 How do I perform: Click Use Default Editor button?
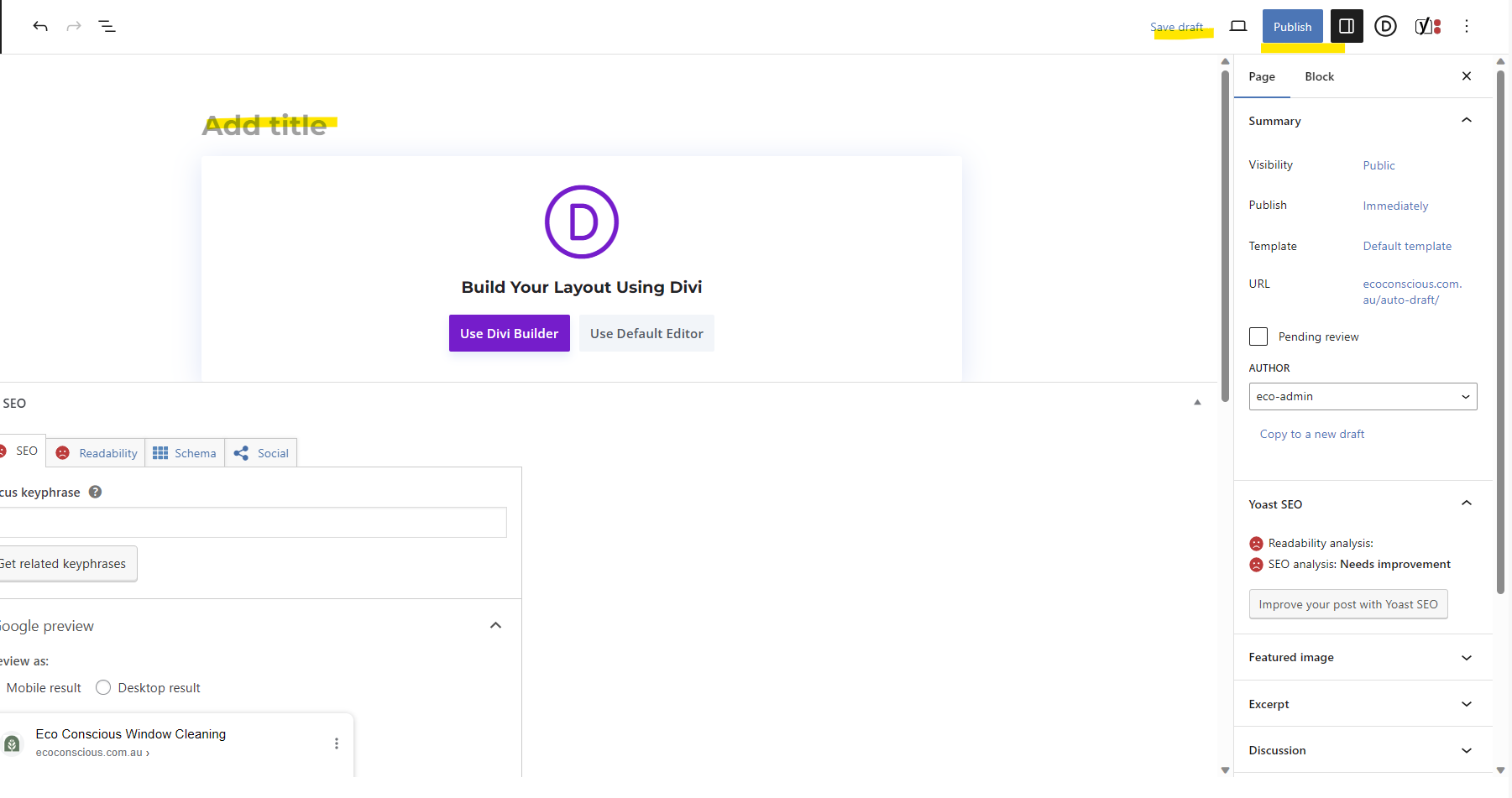[x=646, y=333]
